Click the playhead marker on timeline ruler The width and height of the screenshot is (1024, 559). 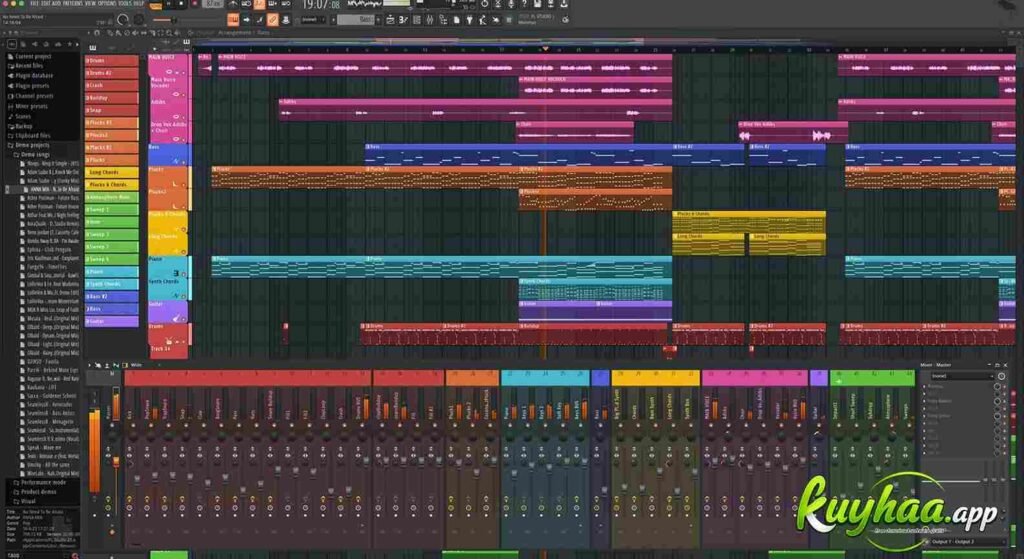(545, 48)
